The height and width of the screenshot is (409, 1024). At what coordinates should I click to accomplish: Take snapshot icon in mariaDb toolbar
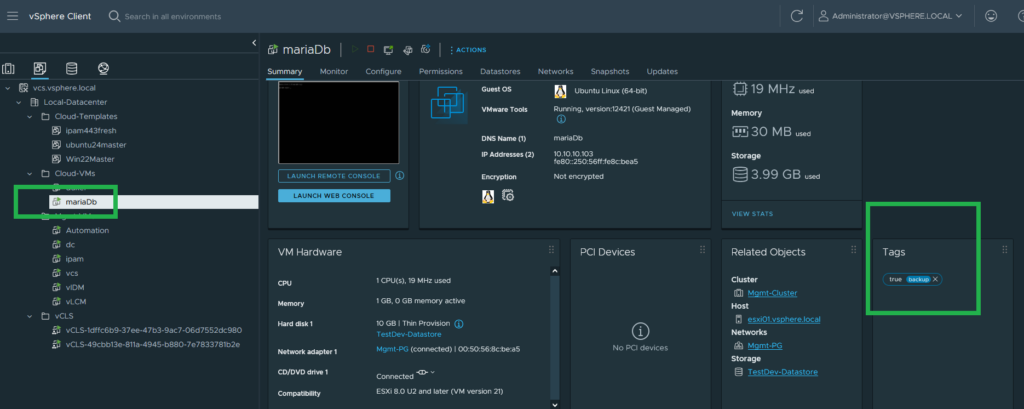point(425,50)
